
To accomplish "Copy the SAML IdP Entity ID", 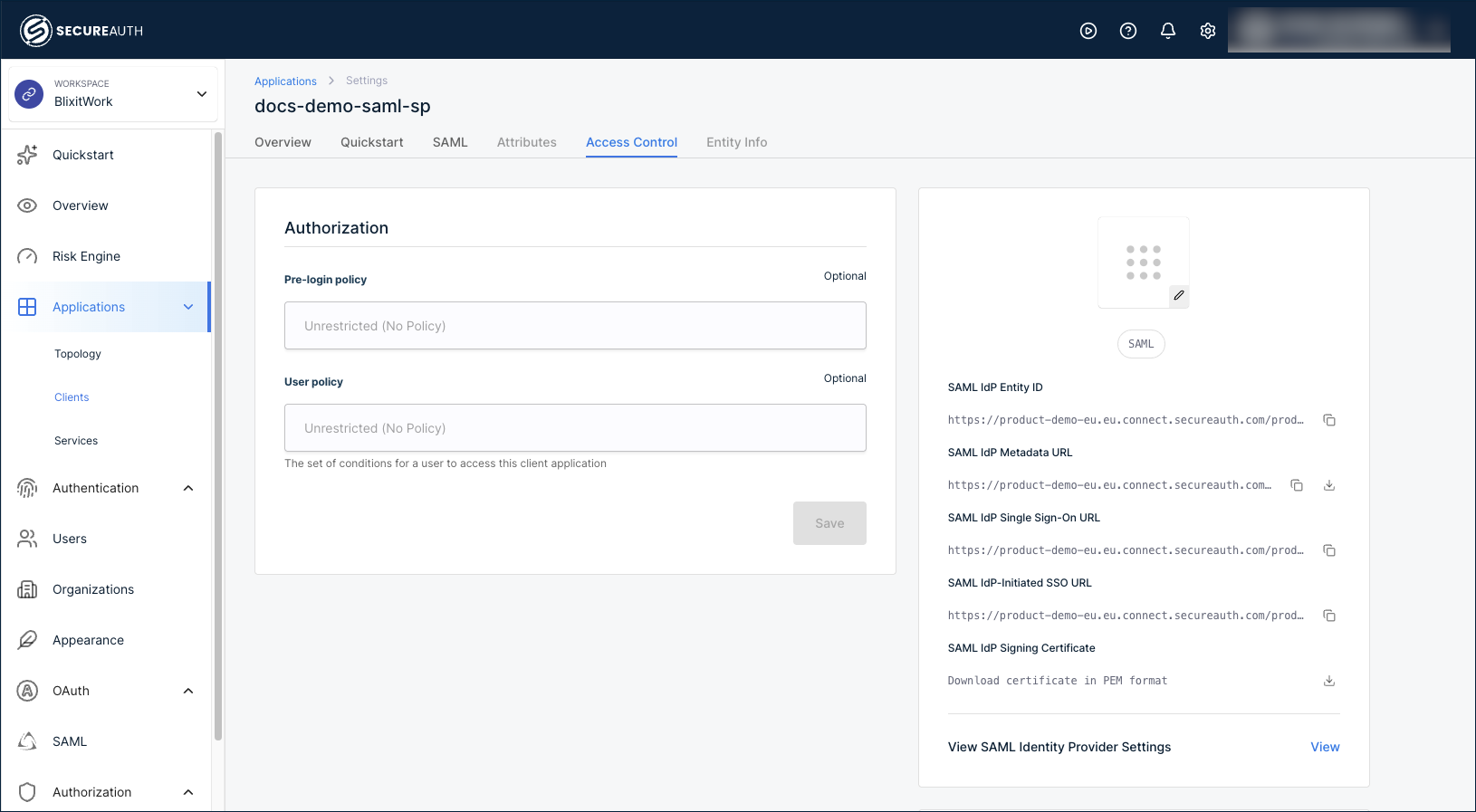I will coord(1329,420).
